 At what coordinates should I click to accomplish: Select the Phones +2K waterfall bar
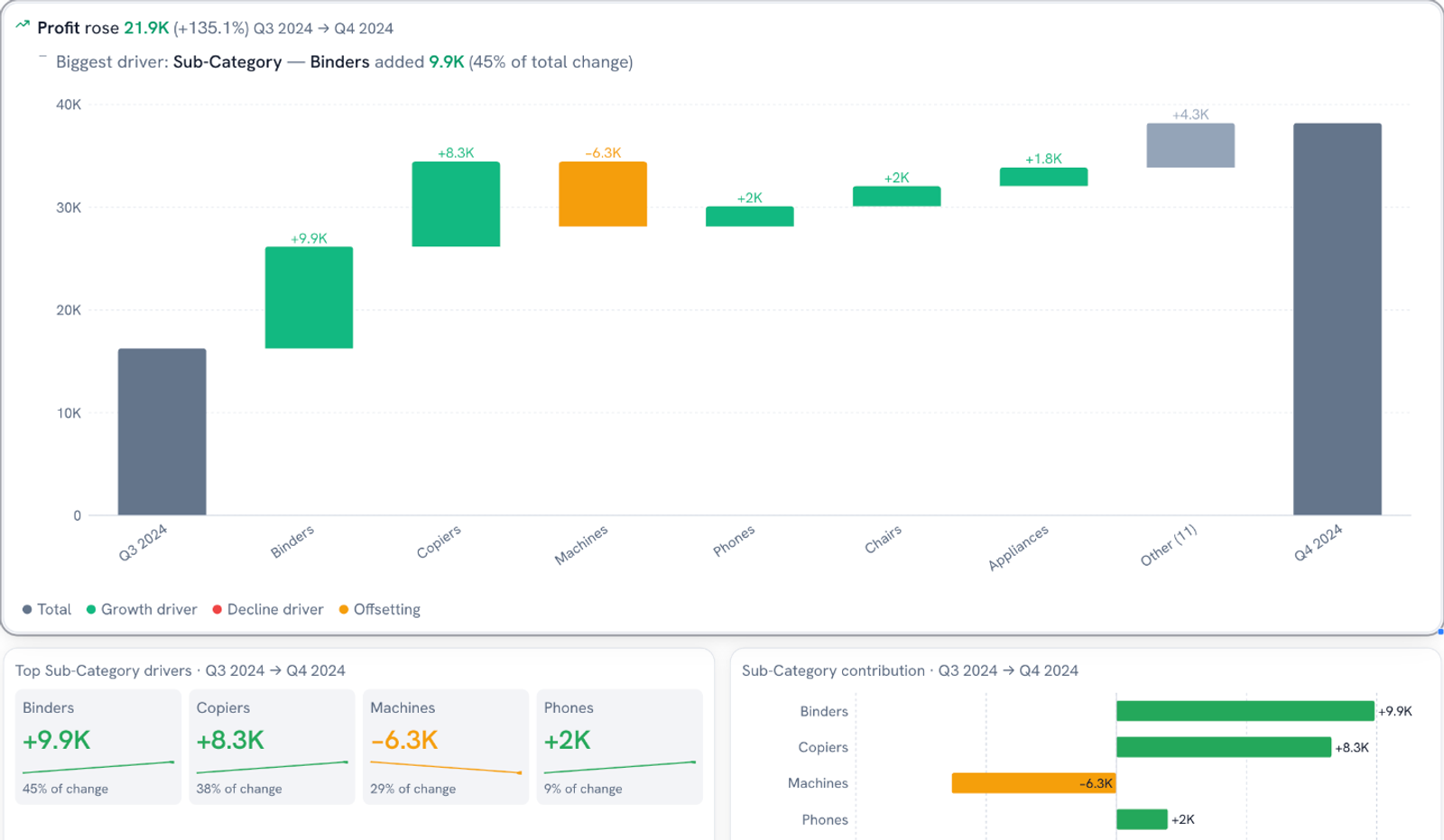click(x=750, y=217)
